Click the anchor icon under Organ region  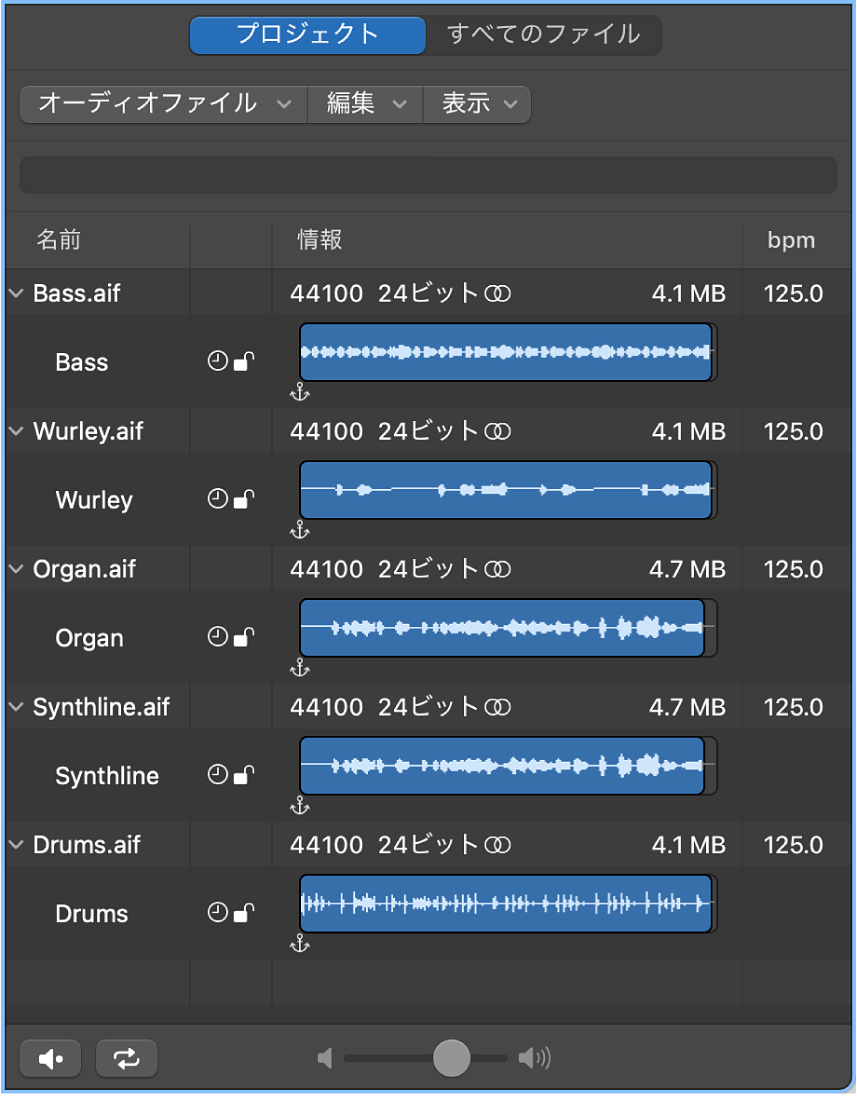[x=299, y=667]
